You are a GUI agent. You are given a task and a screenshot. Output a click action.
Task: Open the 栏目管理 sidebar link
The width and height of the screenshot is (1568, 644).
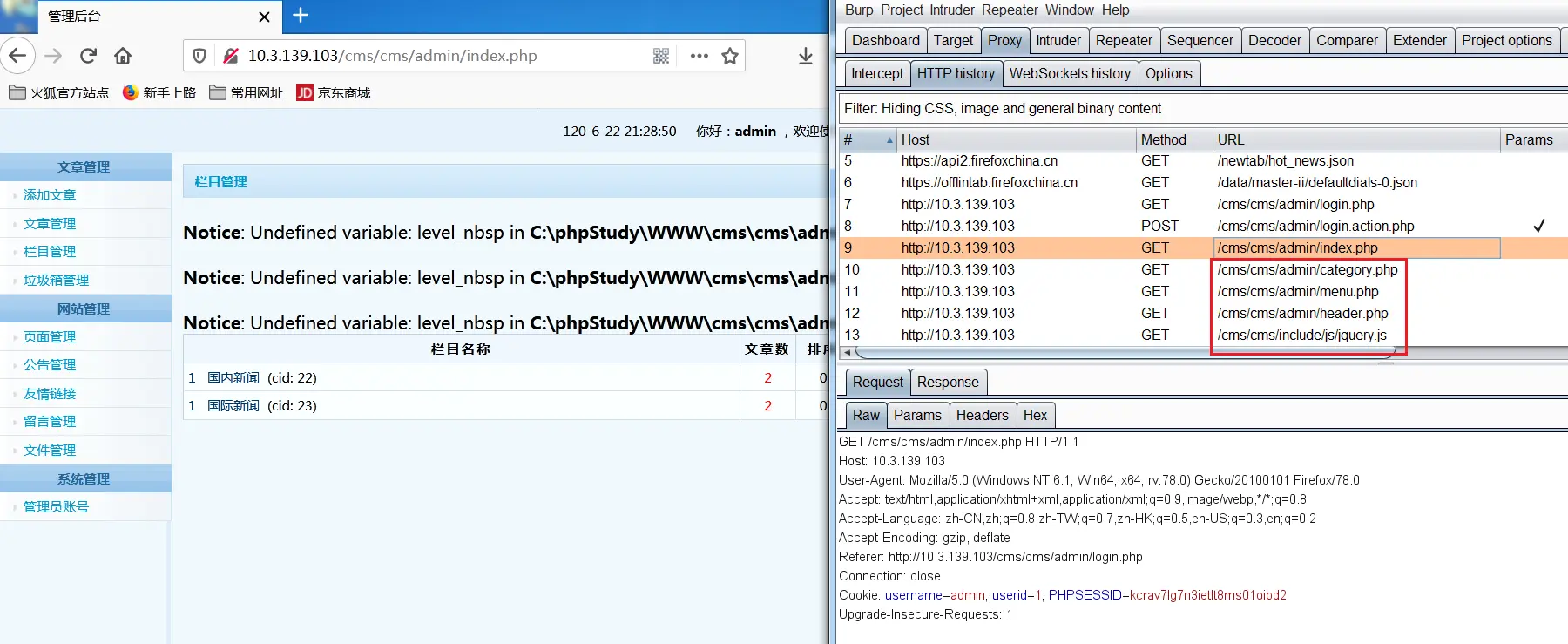(x=50, y=252)
